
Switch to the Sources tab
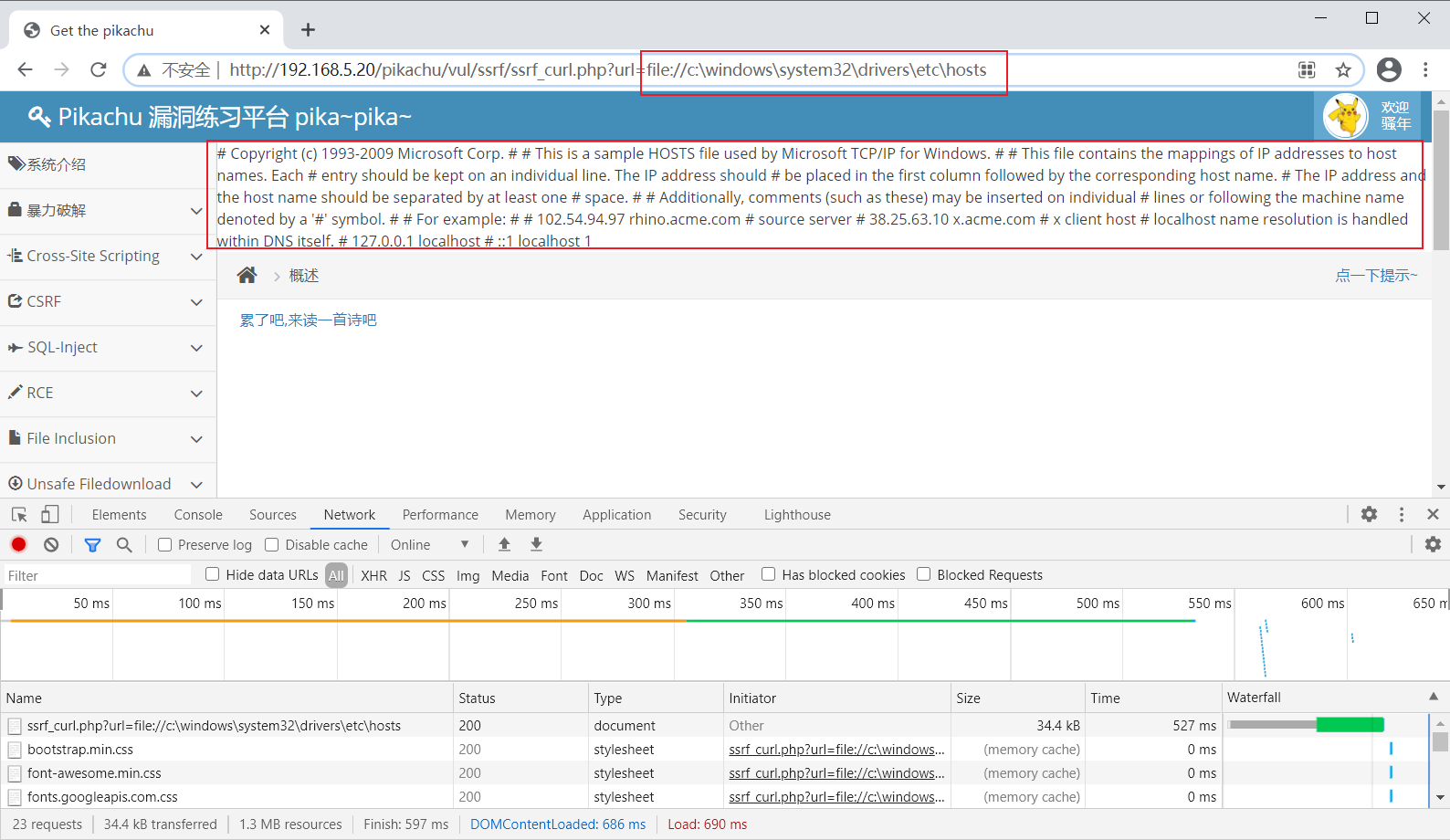pyautogui.click(x=273, y=515)
